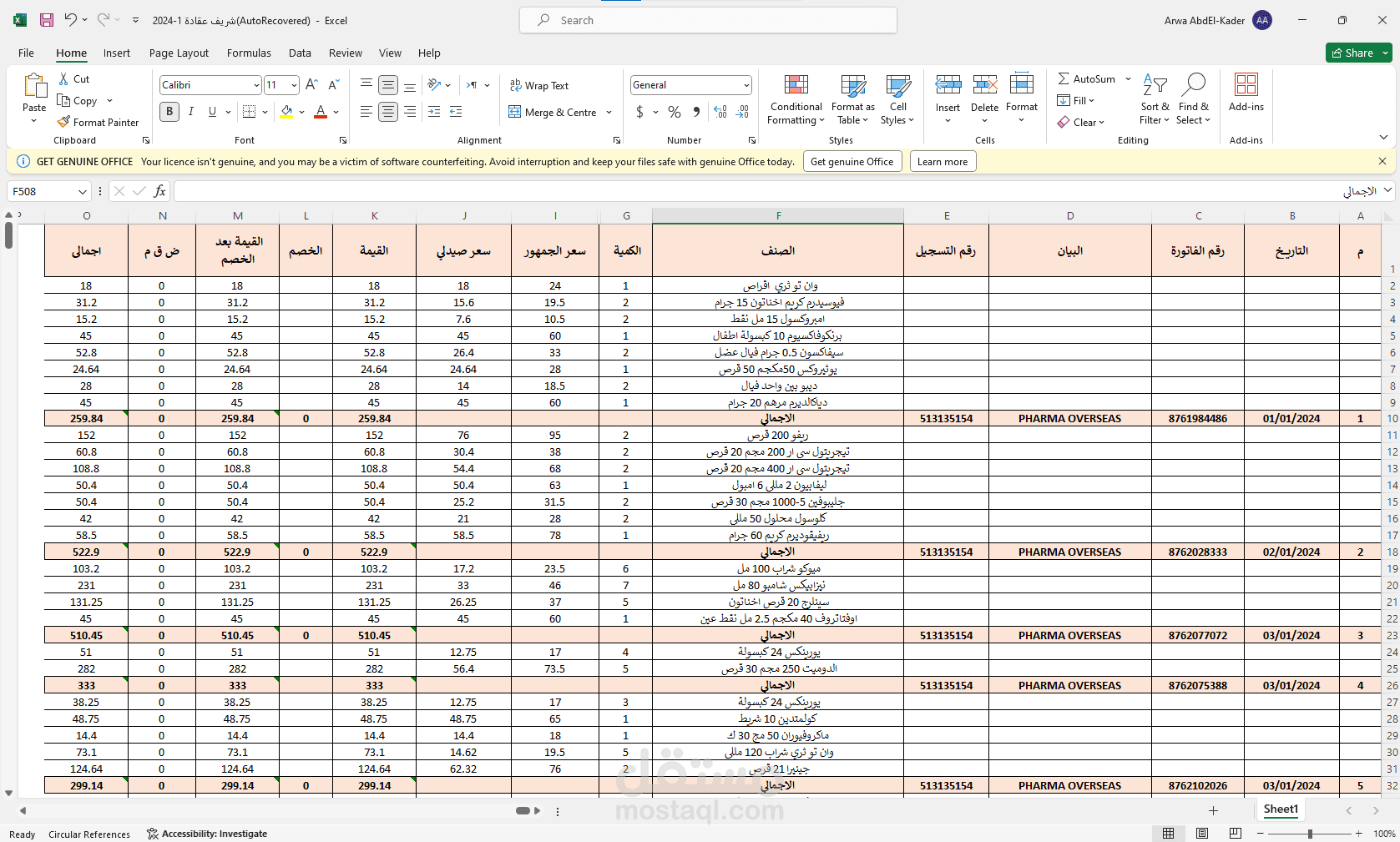This screenshot has height=842, width=1400.
Task: Open the Page Layout ribbon tab
Action: 179,53
